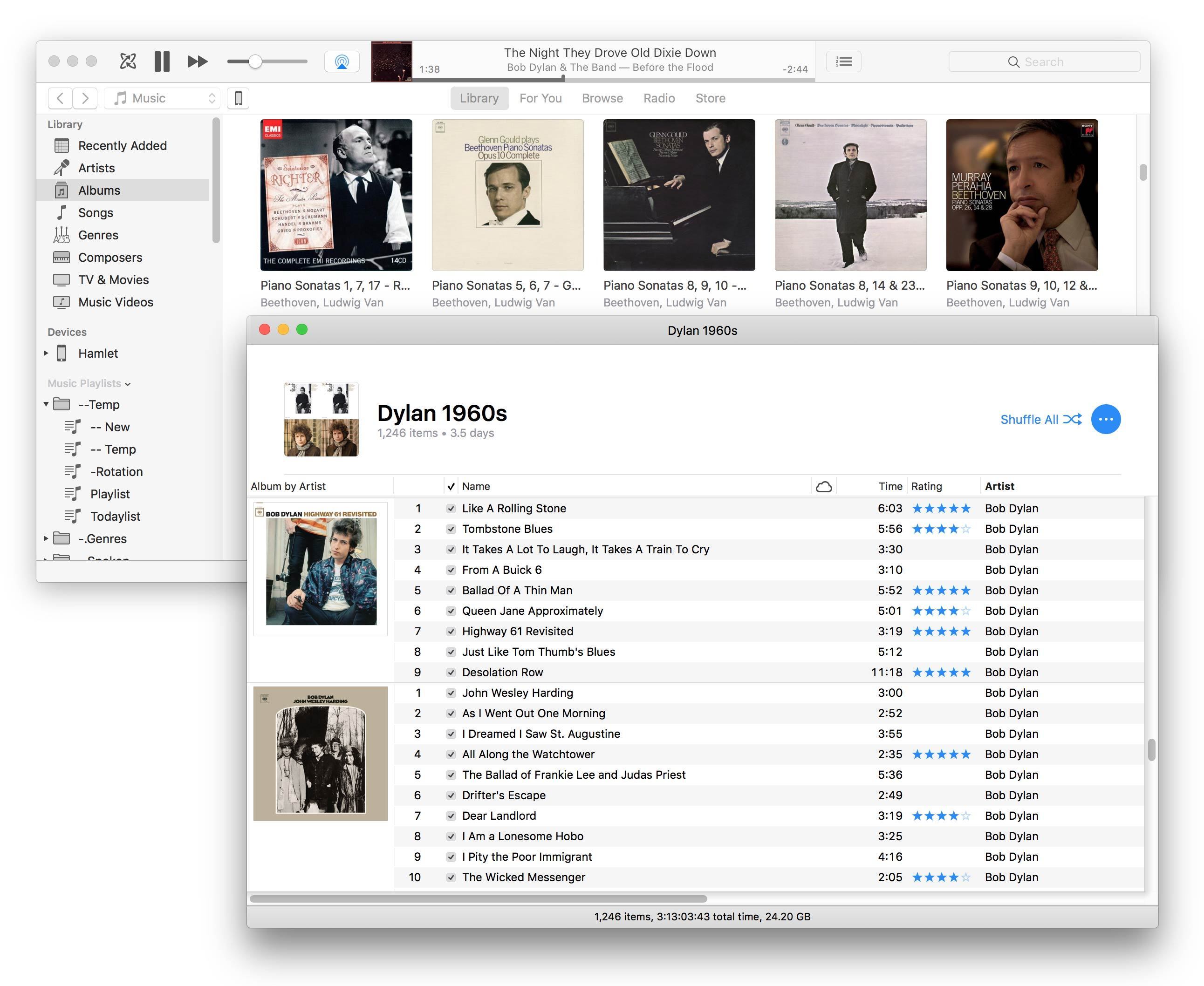The width and height of the screenshot is (1204, 986).
Task: Uncheck All Along the Watchtower
Action: coord(451,754)
